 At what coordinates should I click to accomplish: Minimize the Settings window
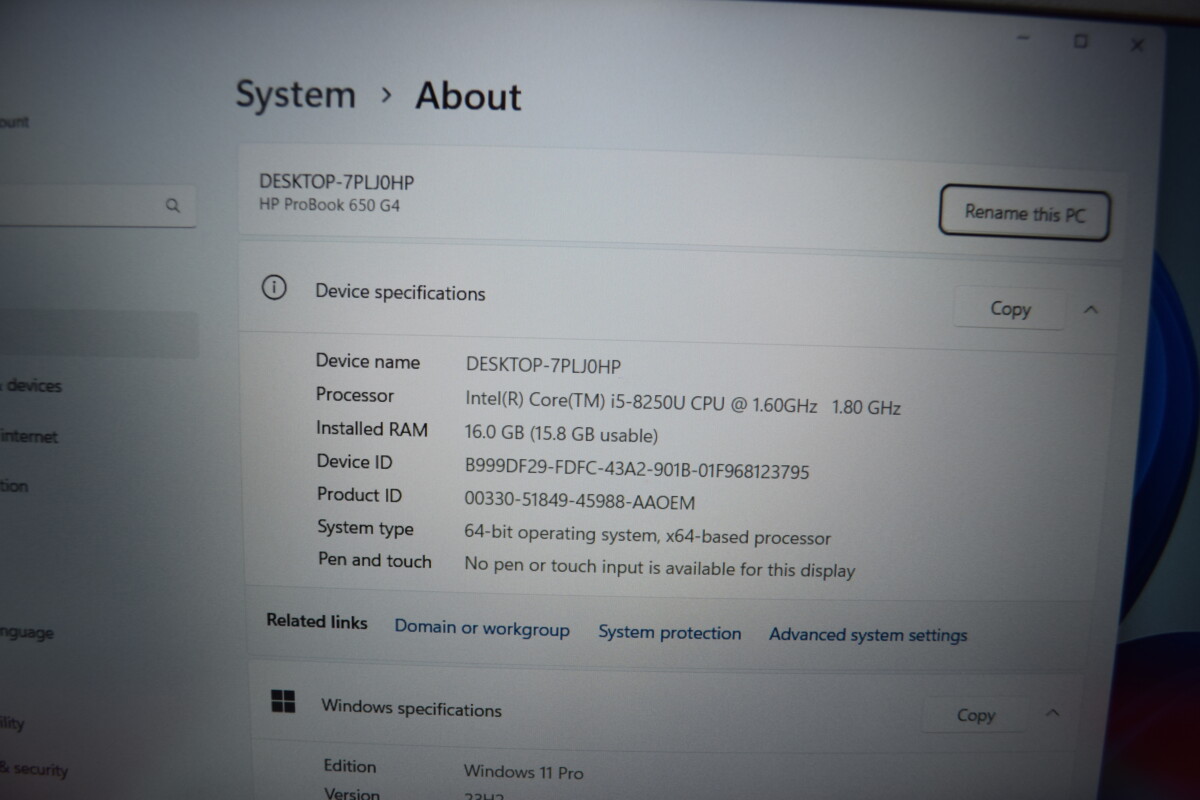1023,38
